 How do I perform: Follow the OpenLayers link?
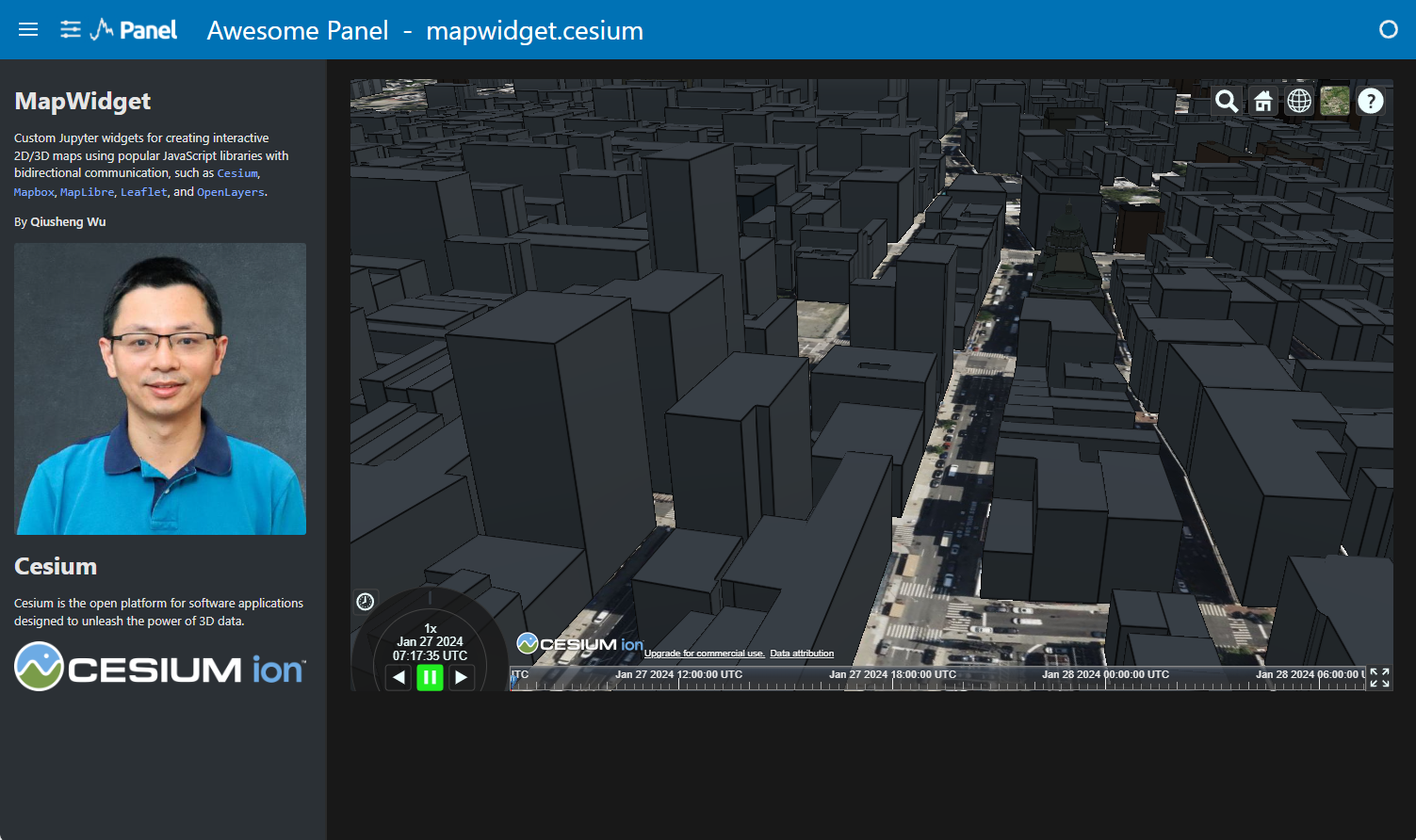pos(230,192)
